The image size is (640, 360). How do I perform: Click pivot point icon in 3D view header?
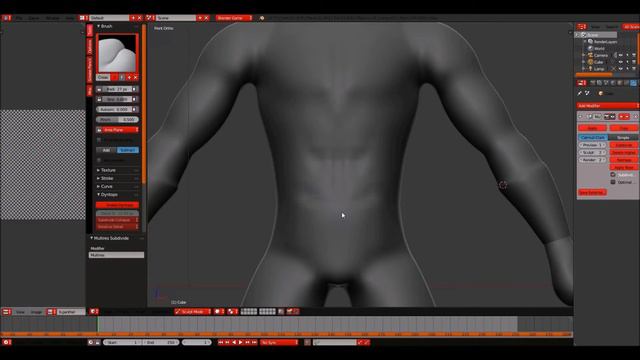click(x=232, y=311)
